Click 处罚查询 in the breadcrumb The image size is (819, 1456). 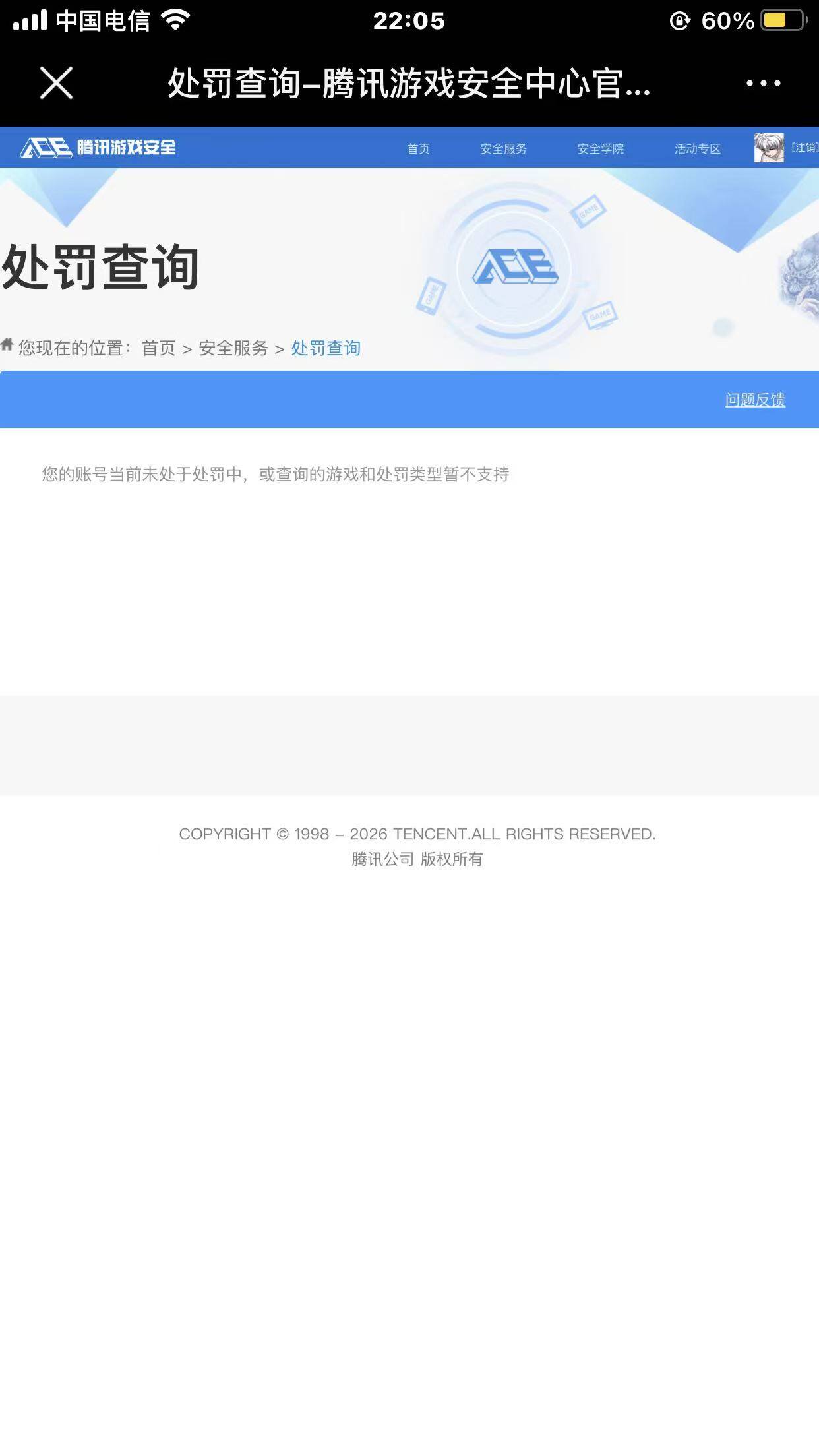pos(326,348)
